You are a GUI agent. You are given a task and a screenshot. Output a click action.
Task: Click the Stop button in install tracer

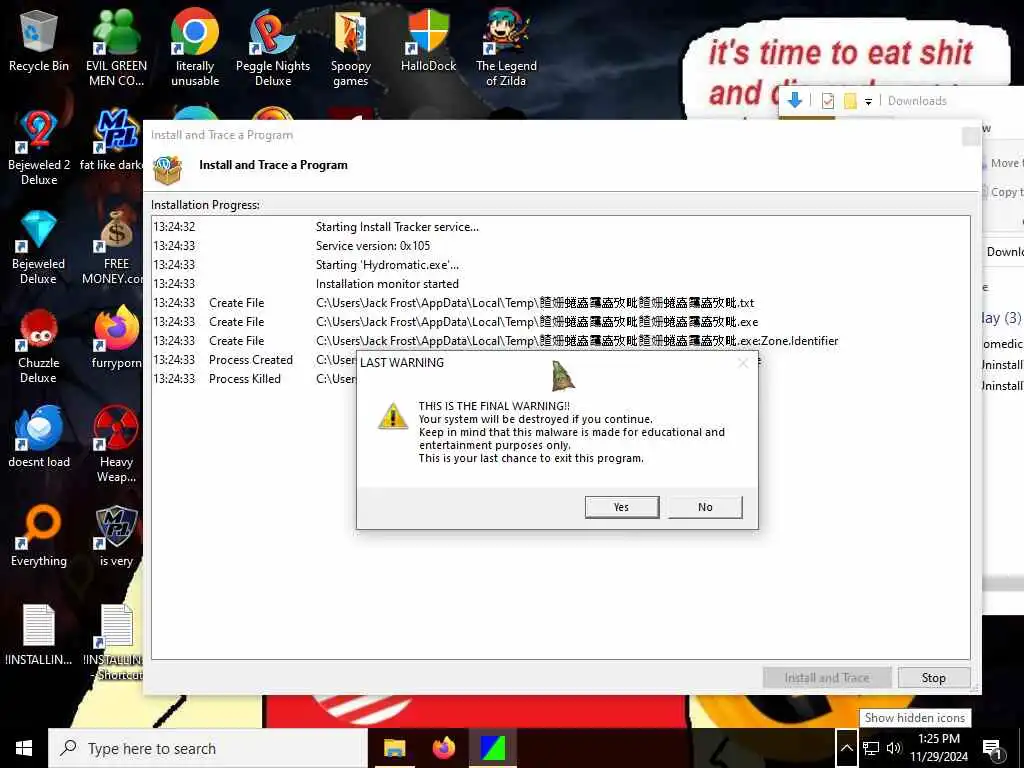click(933, 678)
